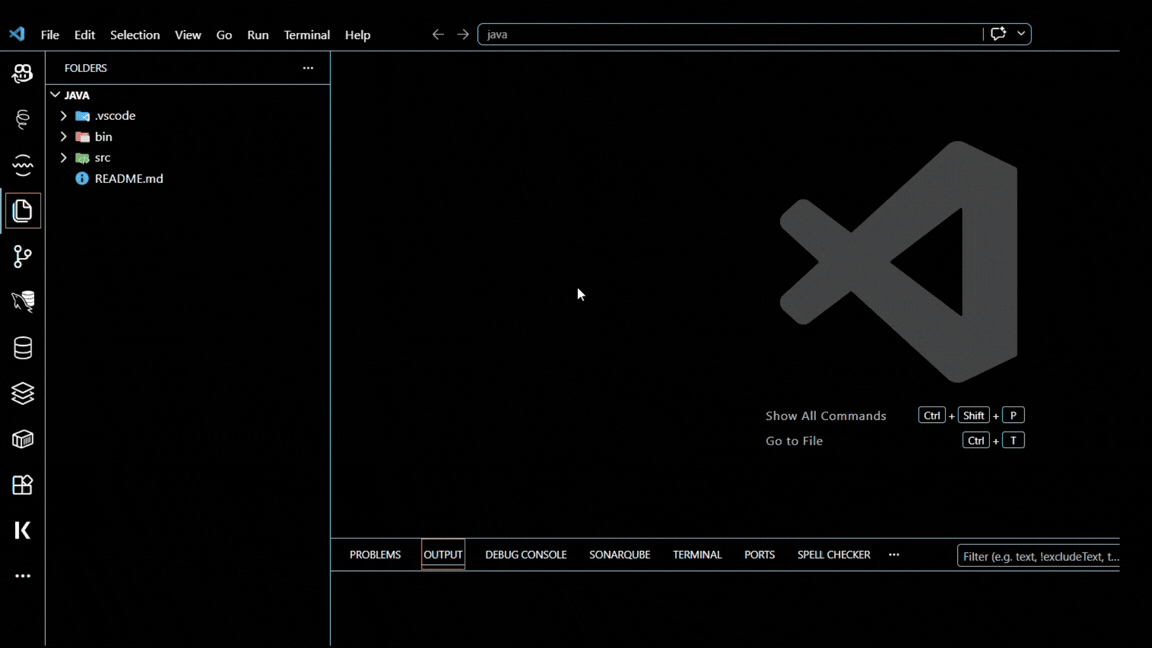Switch to the DEBUG CONSOLE tab

[525, 555]
